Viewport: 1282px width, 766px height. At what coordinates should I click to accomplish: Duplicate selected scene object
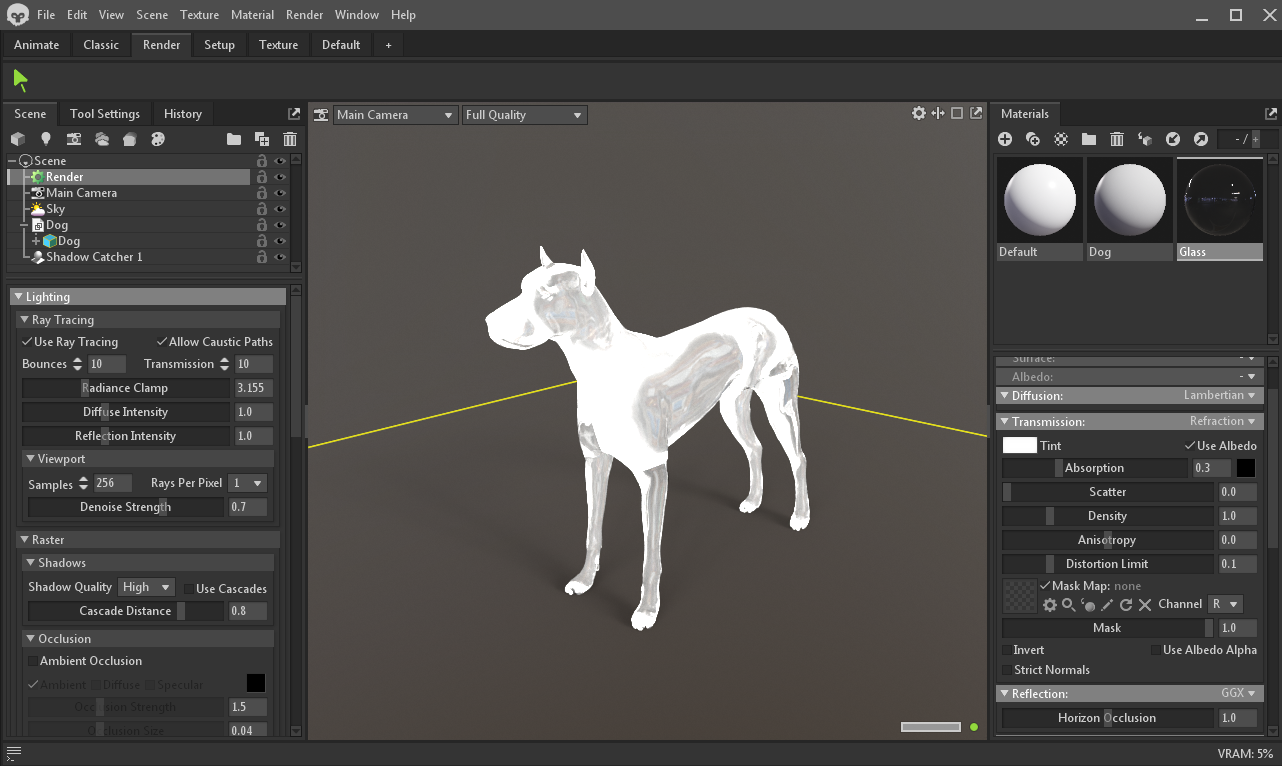[x=262, y=139]
